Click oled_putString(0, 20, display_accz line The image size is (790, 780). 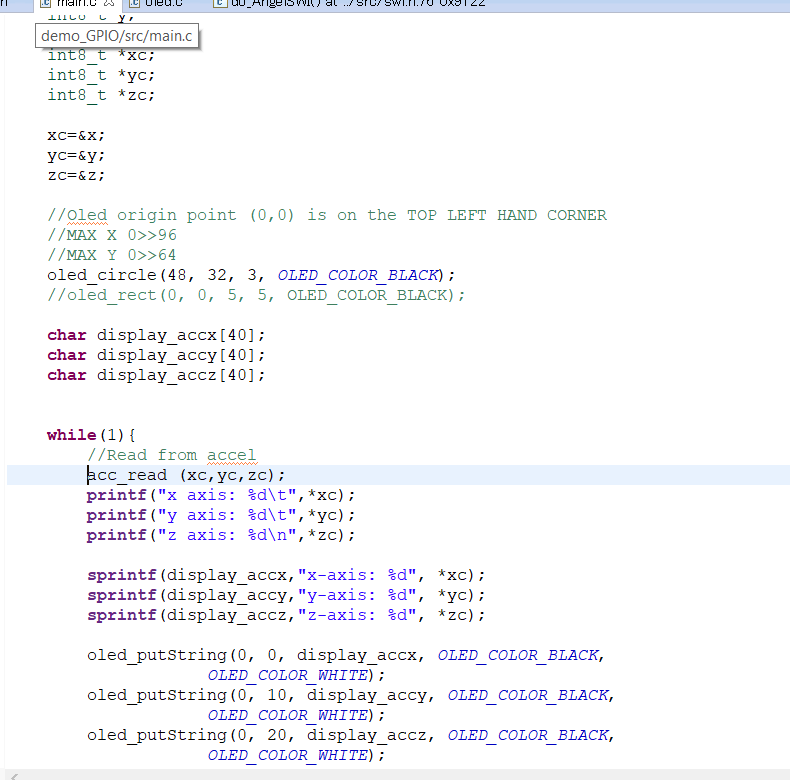[x=351, y=735]
